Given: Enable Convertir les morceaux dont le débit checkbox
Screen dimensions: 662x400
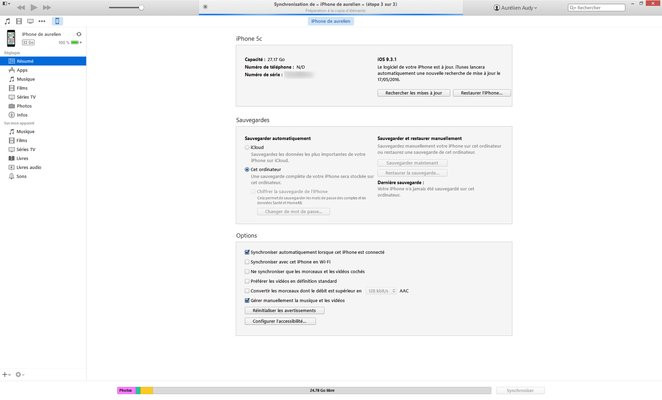Looking at the screenshot, I should tap(247, 291).
